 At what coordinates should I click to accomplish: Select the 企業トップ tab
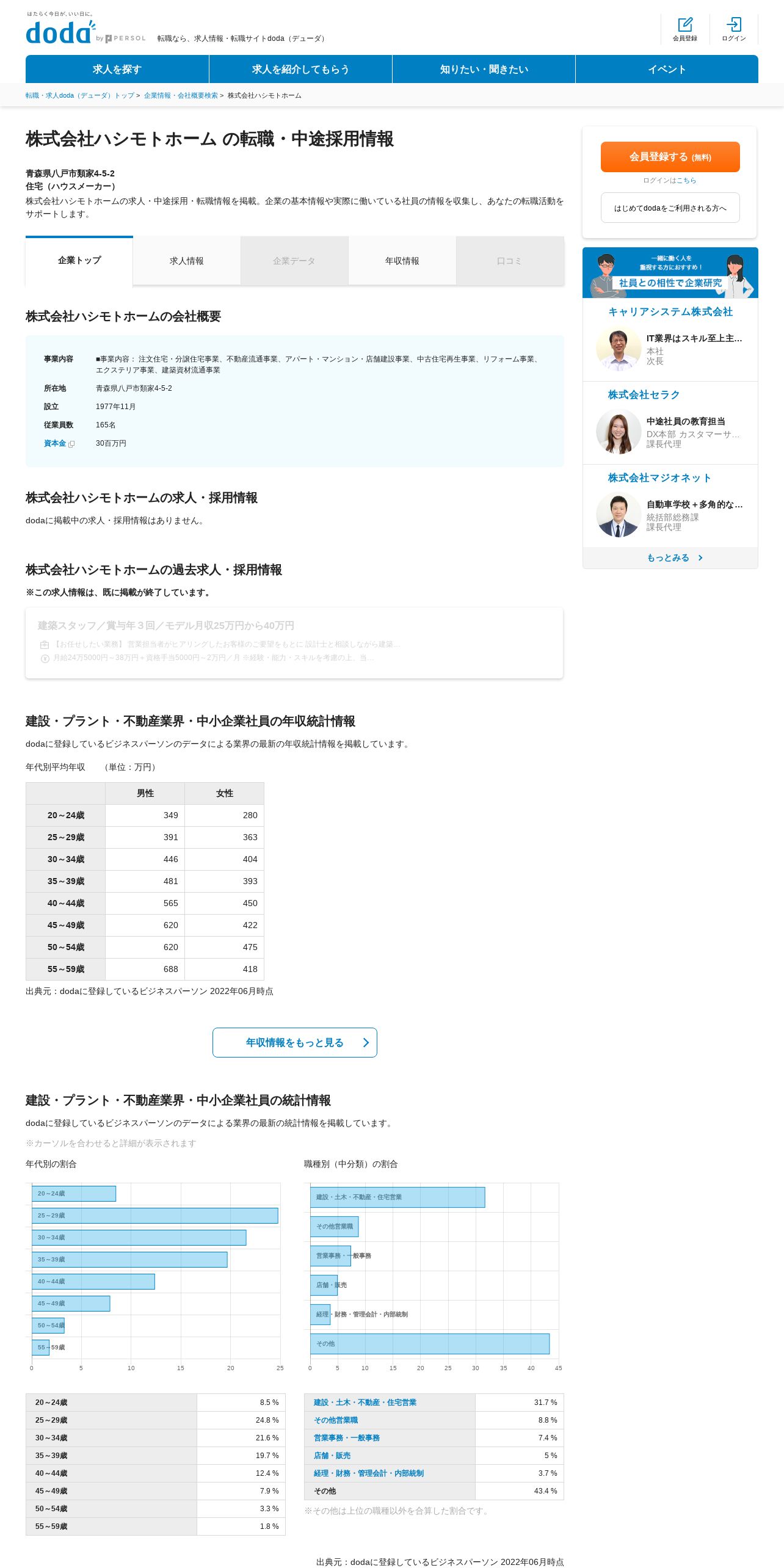tap(79, 261)
